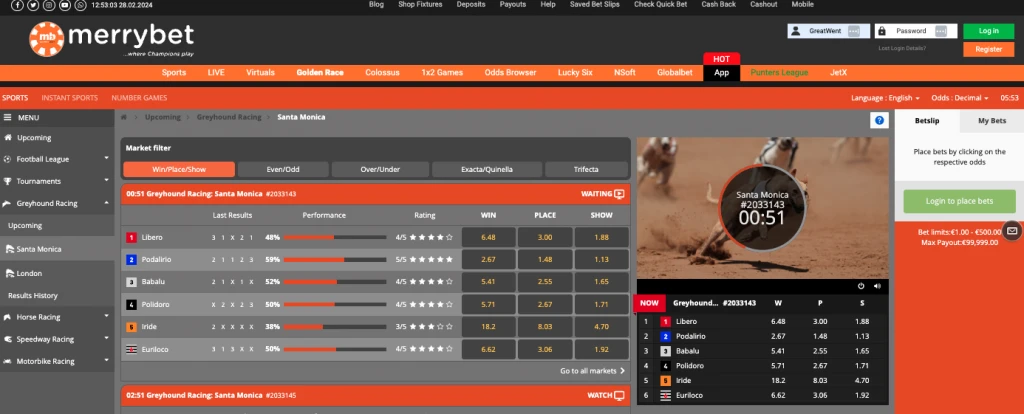This screenshot has height=414, width=1024.
Task: Open the floating envelope message icon
Action: 1012,231
